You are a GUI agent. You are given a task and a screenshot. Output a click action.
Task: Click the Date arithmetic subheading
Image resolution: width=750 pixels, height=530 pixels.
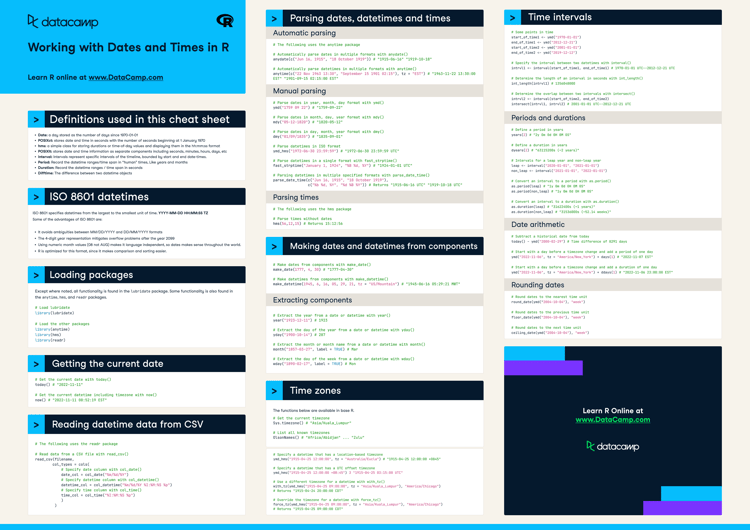coord(538,224)
